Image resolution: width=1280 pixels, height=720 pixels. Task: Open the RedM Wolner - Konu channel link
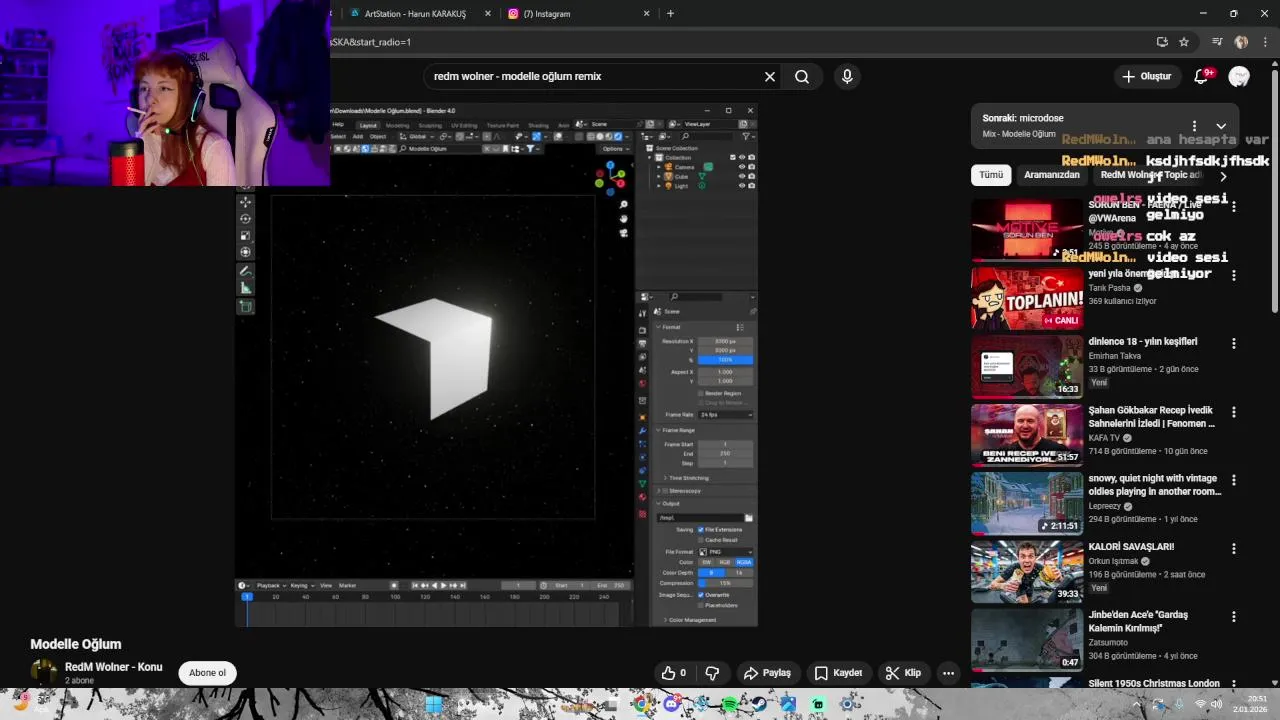pyautogui.click(x=113, y=667)
